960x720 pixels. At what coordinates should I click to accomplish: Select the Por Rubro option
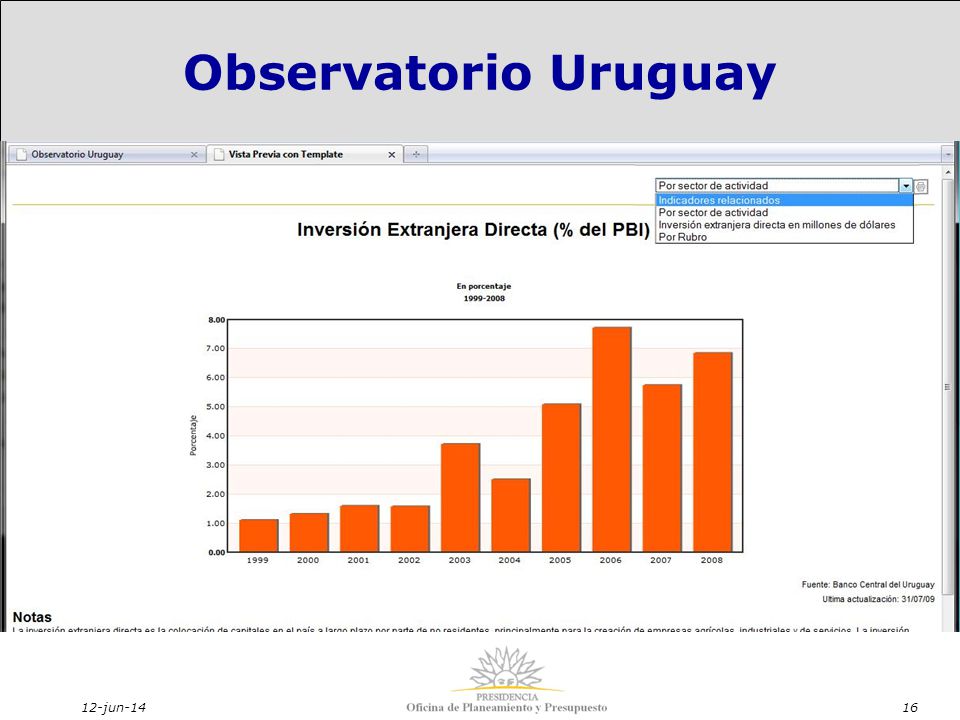point(784,237)
